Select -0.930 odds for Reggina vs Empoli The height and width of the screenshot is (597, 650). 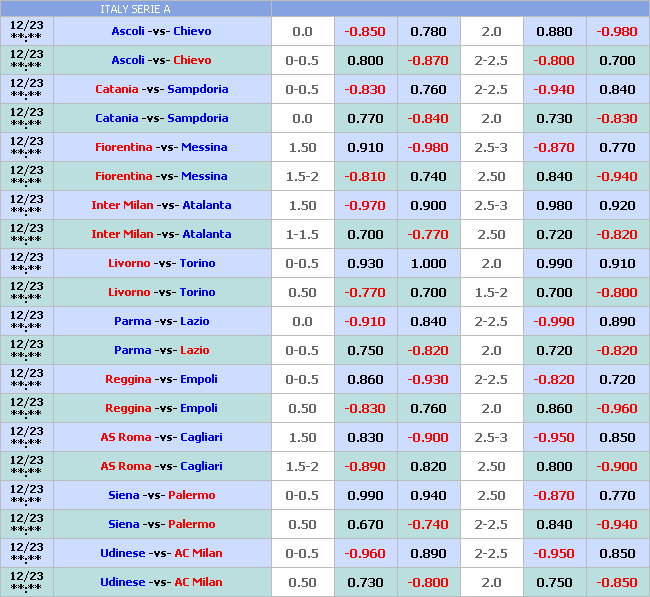point(428,379)
